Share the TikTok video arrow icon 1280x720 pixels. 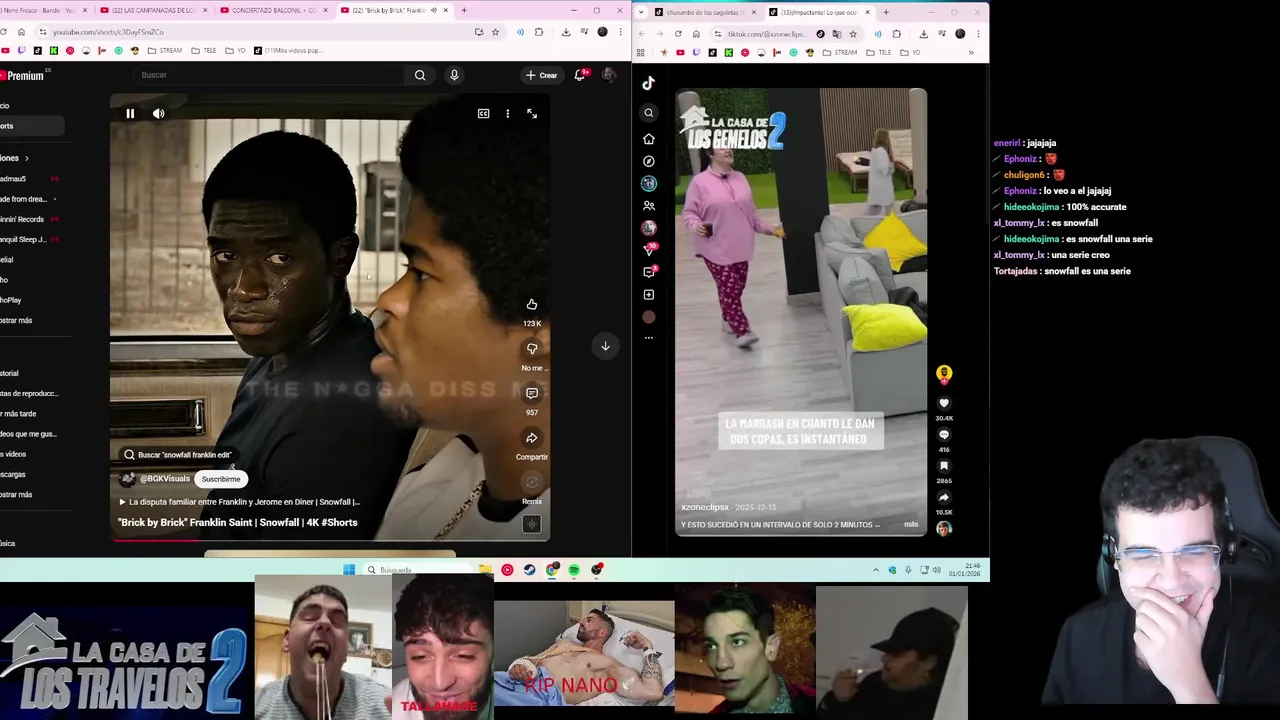coord(944,497)
